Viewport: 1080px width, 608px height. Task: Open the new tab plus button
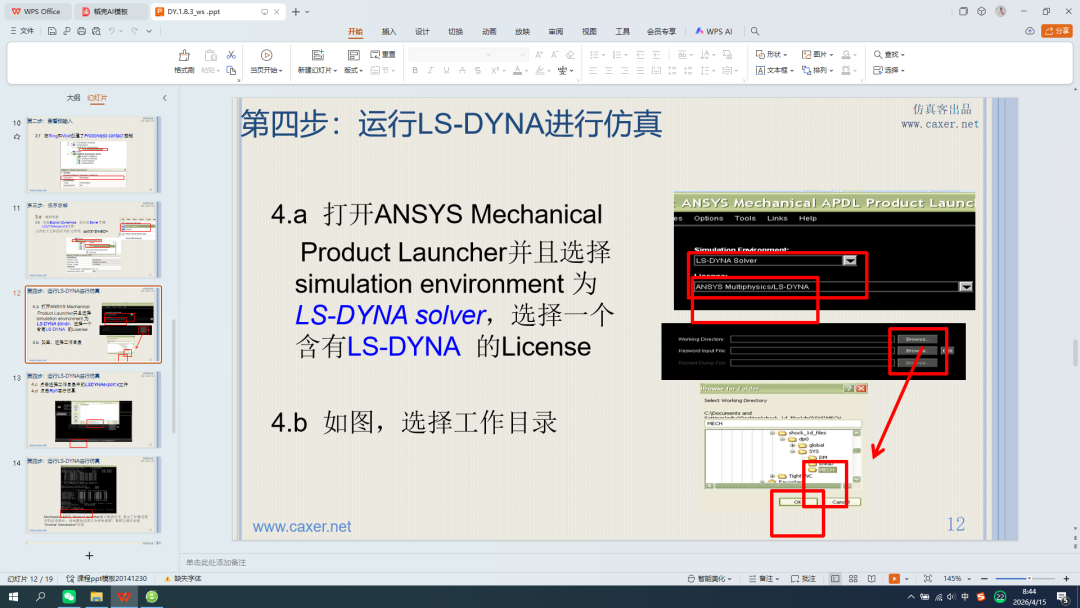[295, 12]
